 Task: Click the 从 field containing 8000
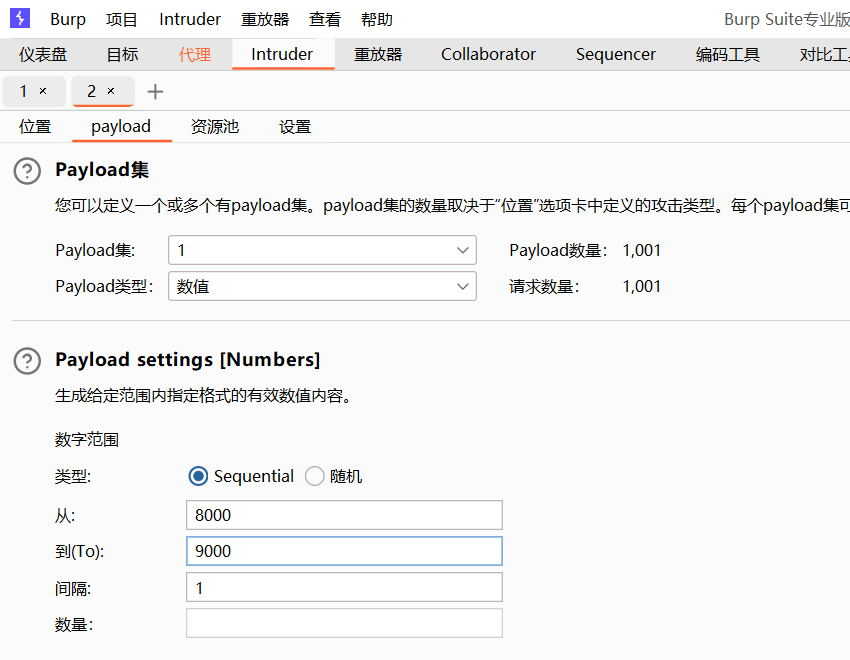point(344,515)
